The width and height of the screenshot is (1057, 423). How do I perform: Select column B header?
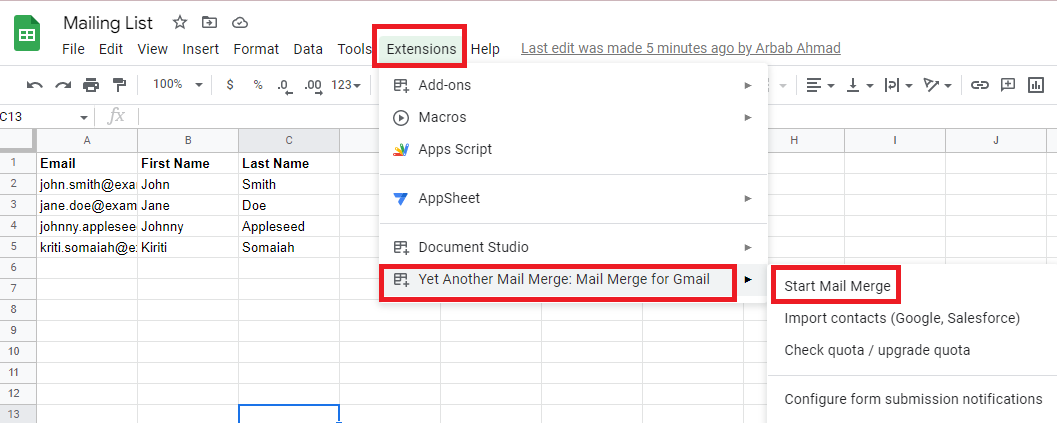coord(188,140)
